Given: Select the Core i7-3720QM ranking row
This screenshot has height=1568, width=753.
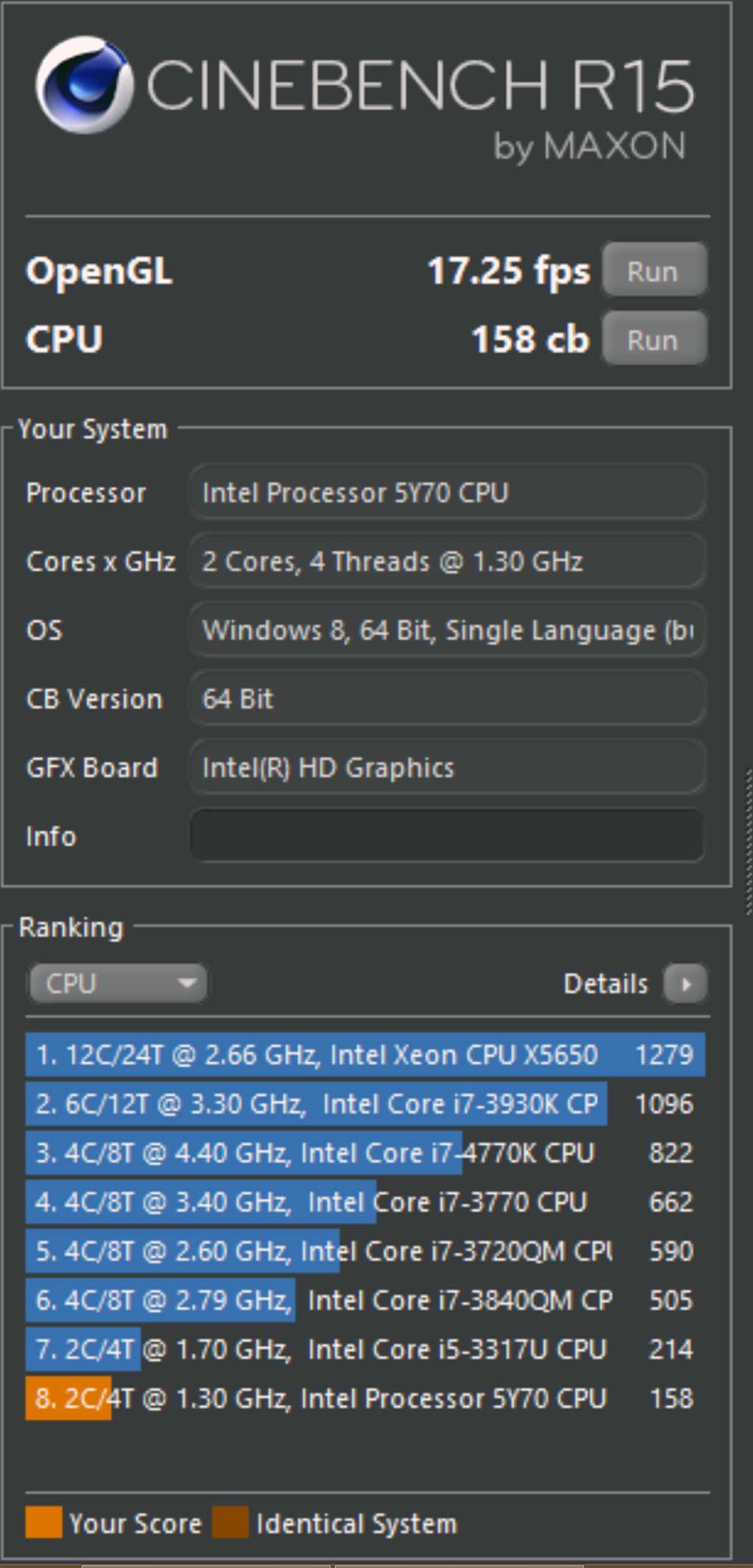Looking at the screenshot, I should [x=365, y=1251].
